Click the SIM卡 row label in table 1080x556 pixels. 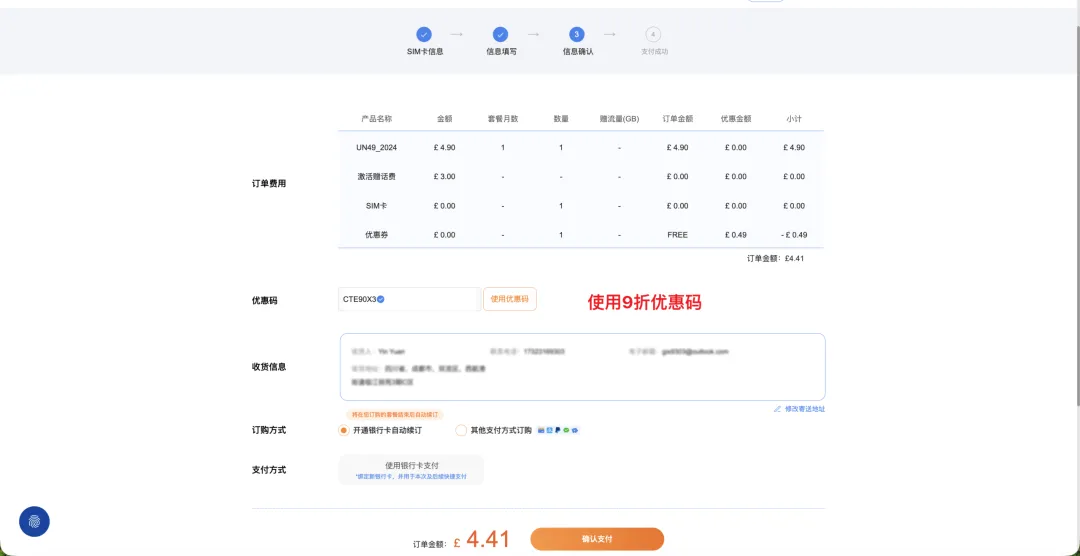(376, 205)
